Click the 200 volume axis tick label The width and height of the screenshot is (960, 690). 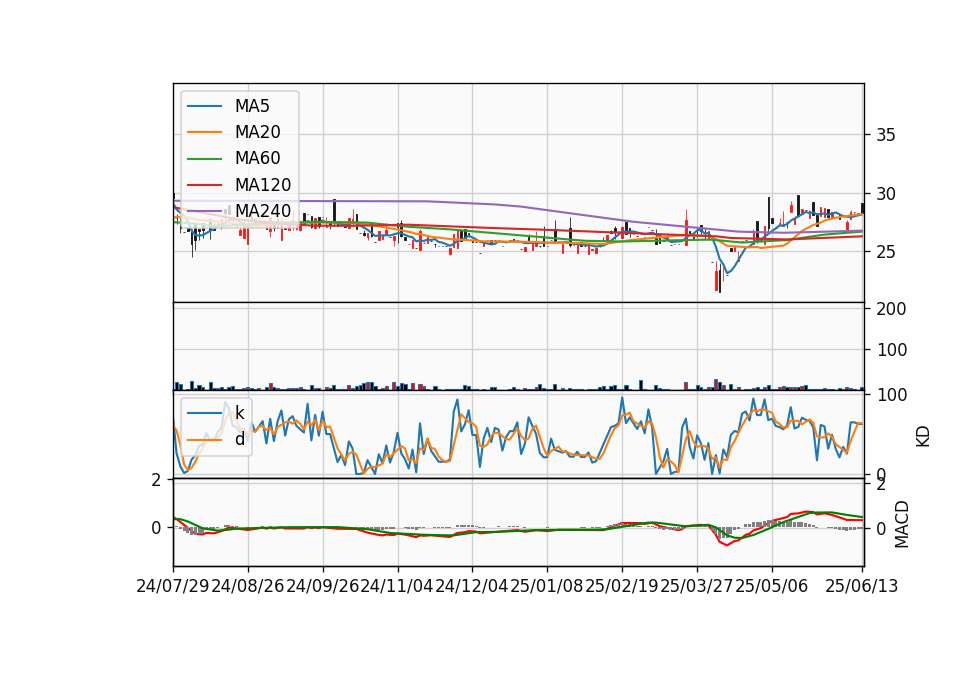coord(891,309)
